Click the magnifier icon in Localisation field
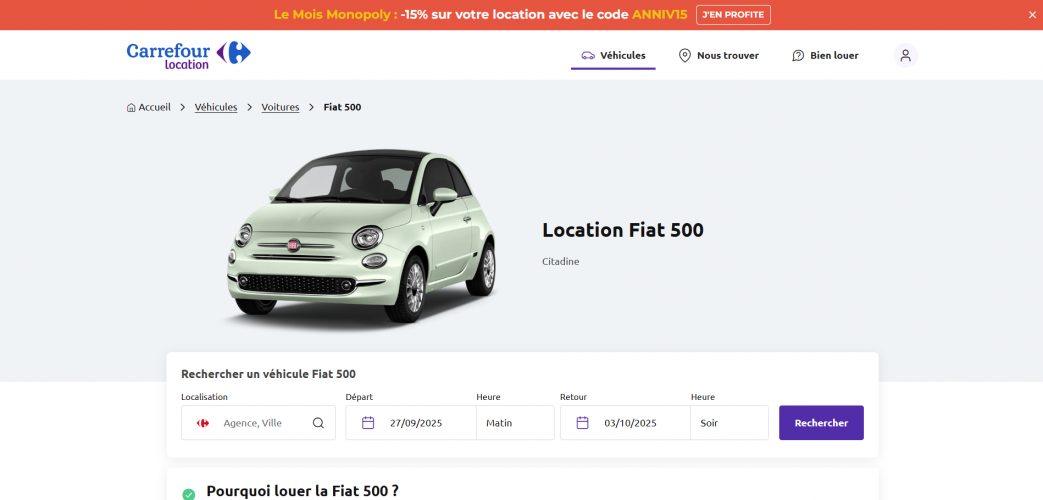The height and width of the screenshot is (500, 1043). coord(318,423)
